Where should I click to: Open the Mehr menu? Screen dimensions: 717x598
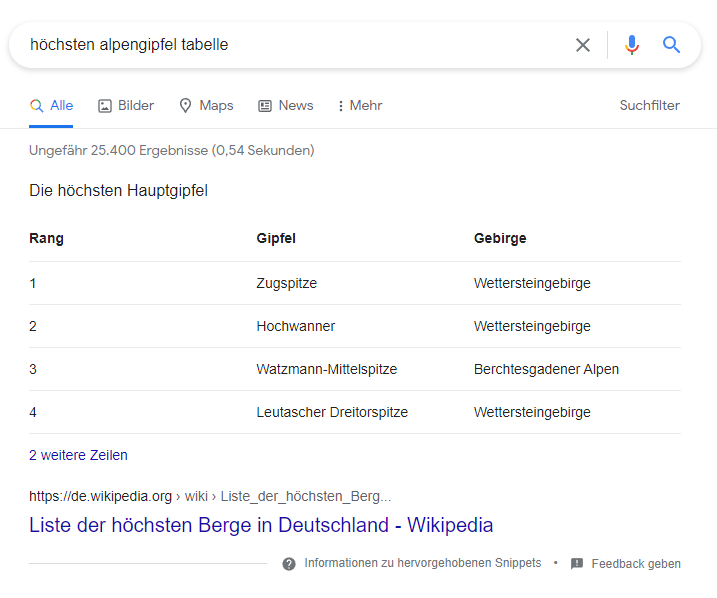(360, 106)
